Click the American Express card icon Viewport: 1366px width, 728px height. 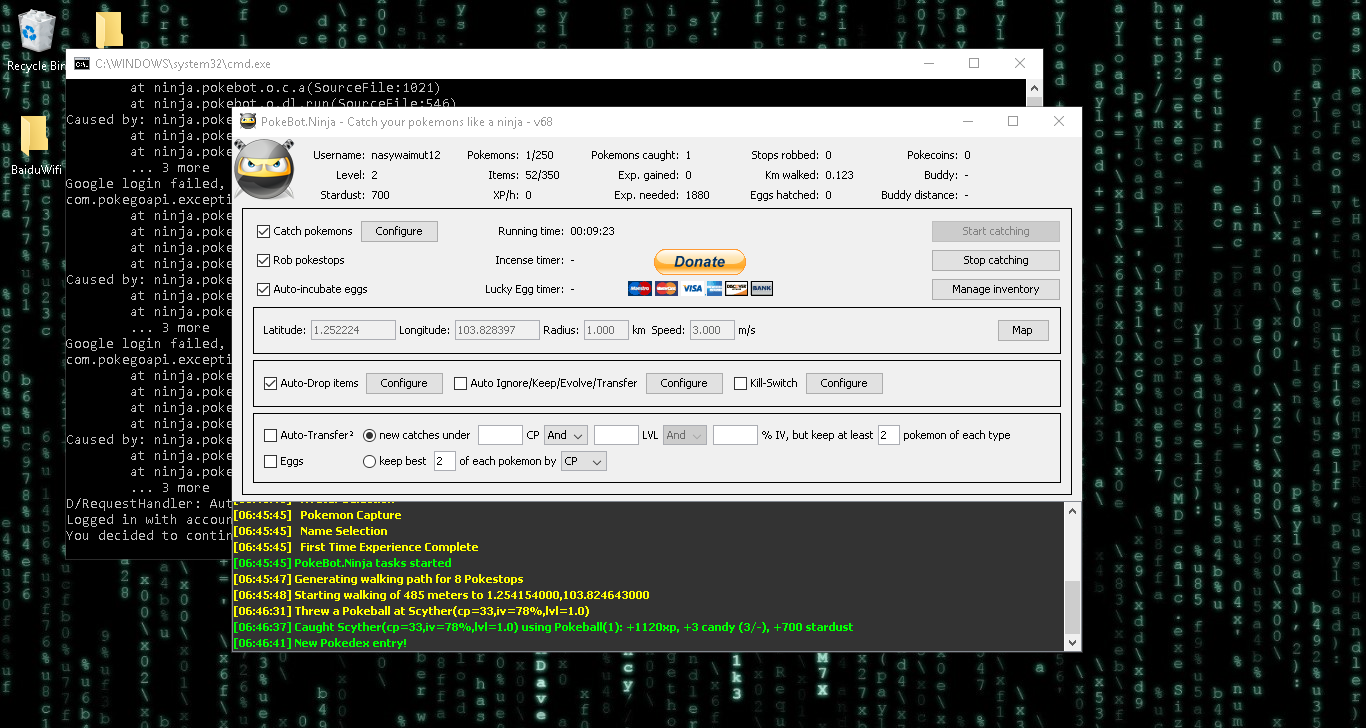pyautogui.click(x=713, y=289)
